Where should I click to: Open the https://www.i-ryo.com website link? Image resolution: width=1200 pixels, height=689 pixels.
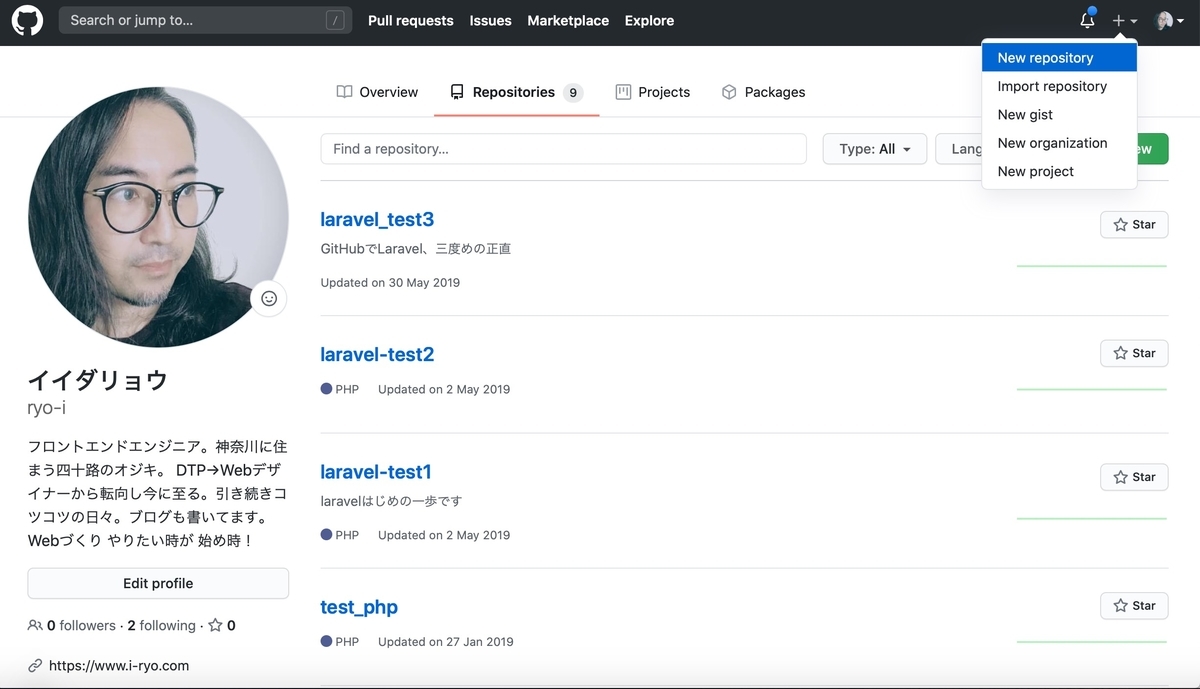pyautogui.click(x=119, y=666)
